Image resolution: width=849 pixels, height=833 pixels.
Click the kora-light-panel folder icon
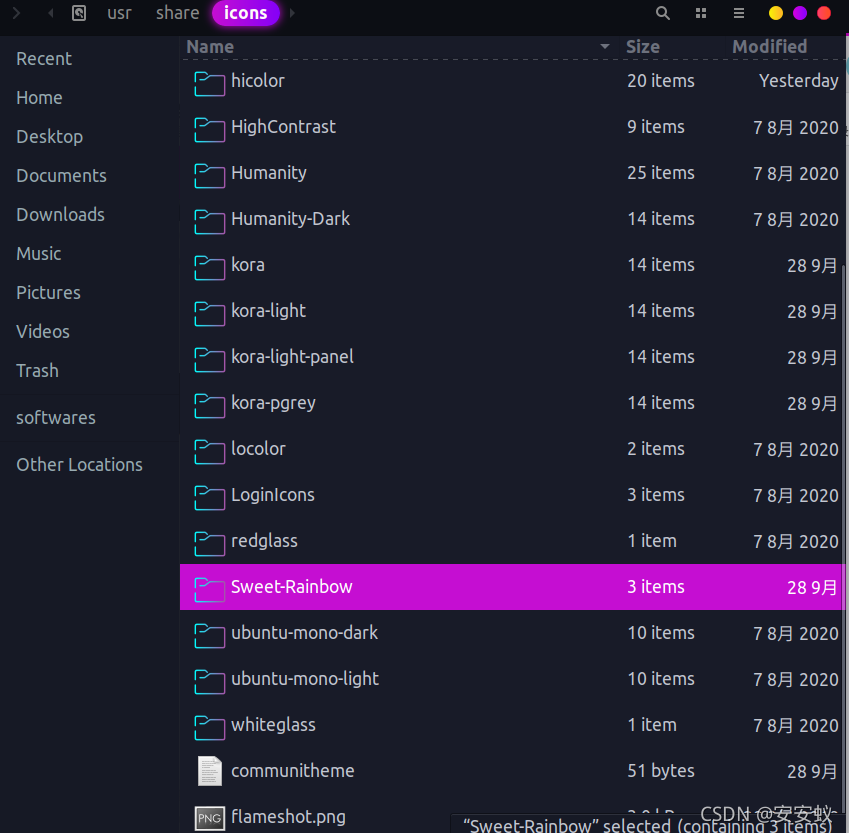tap(210, 360)
